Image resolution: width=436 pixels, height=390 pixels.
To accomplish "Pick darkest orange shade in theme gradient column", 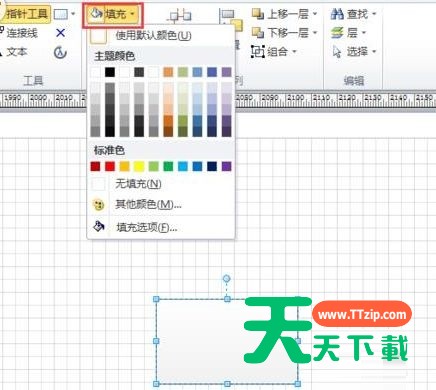I will pos(168,131).
